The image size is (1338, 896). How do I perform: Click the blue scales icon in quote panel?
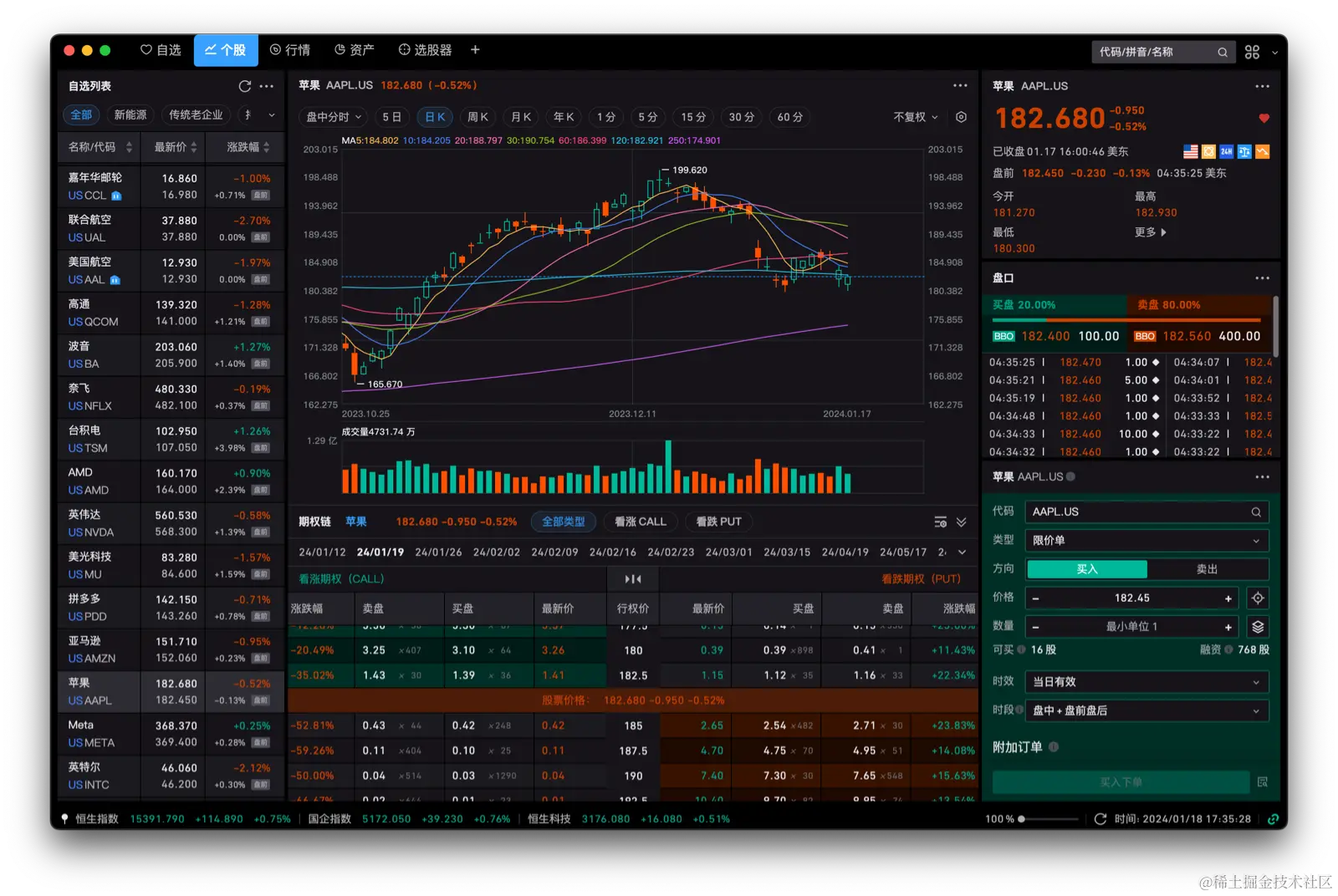coord(1244,151)
